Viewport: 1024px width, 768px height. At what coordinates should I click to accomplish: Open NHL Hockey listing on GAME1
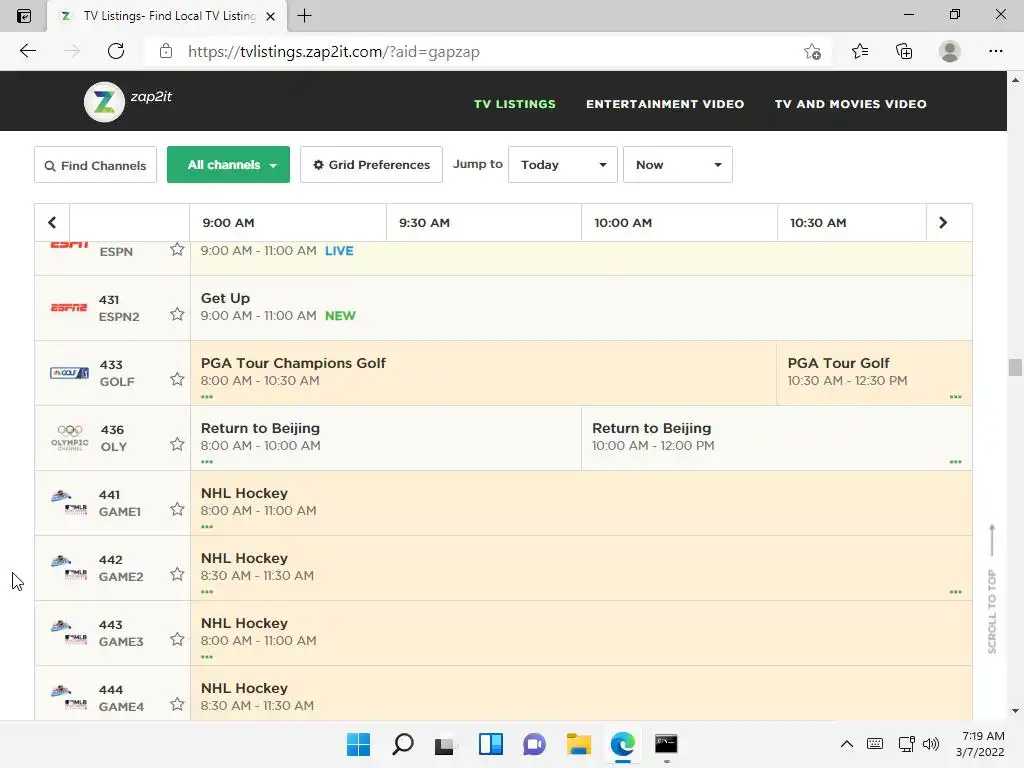coord(581,503)
